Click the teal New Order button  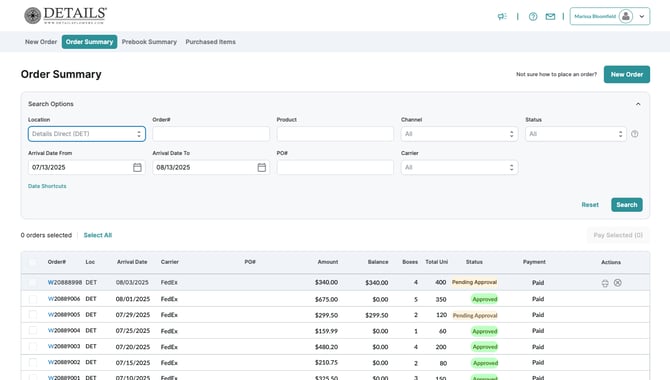pos(626,74)
